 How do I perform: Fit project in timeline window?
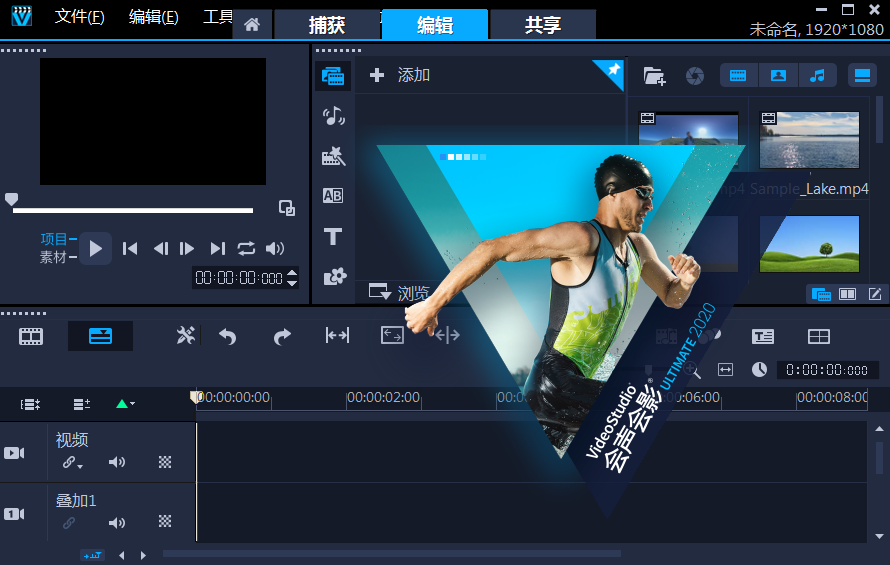coord(725,370)
